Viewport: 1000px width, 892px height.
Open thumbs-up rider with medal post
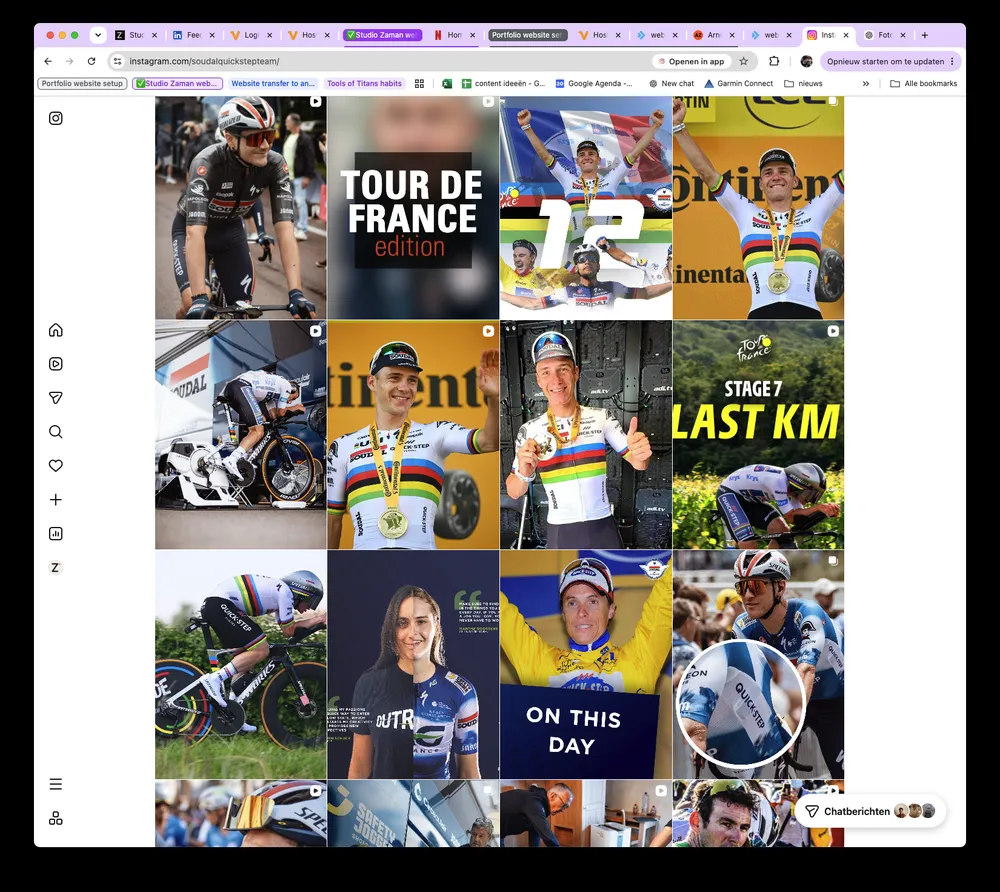point(585,435)
